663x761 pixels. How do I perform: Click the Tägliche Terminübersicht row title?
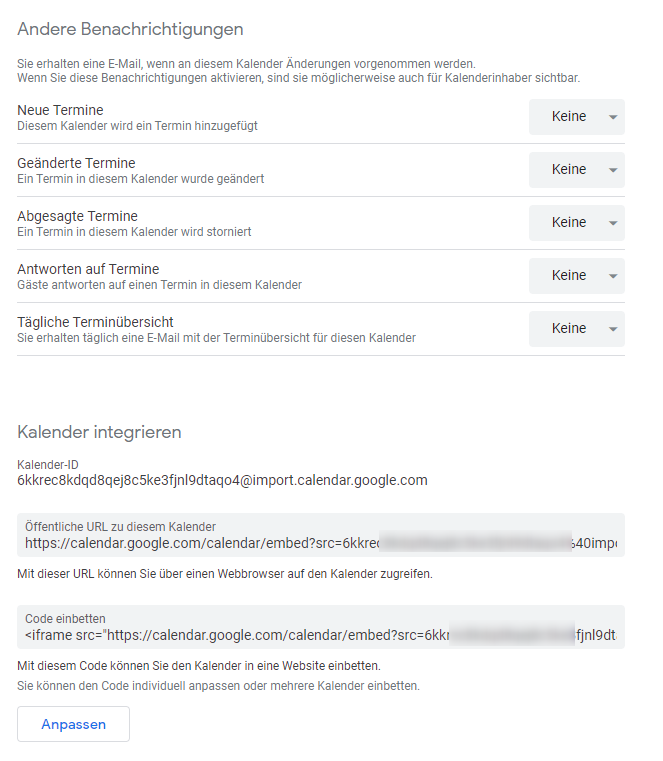(x=95, y=322)
